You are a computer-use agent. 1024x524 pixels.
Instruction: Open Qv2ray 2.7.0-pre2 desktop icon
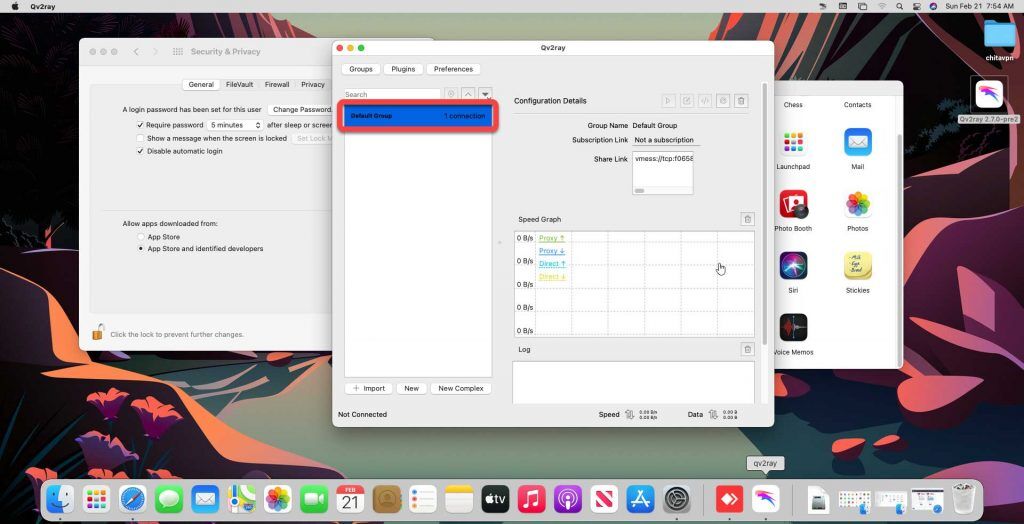[989, 97]
